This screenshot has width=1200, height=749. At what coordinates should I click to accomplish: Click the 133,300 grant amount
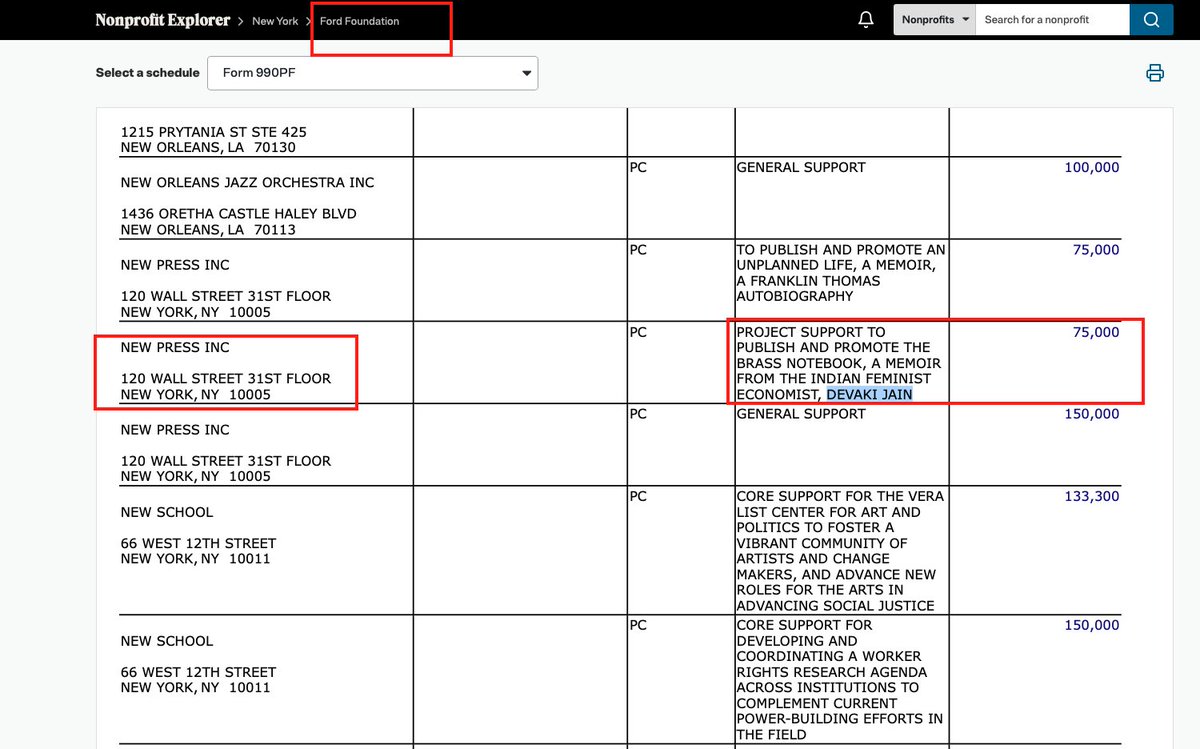(x=1092, y=497)
